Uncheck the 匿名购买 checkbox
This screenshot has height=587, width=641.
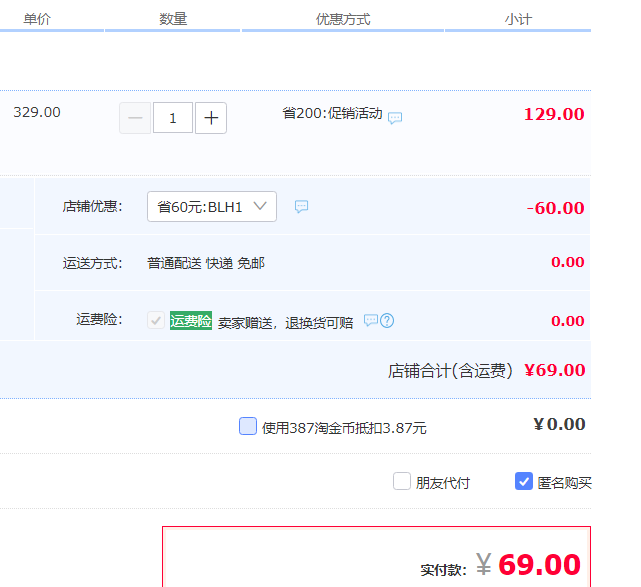pyautogui.click(x=524, y=482)
